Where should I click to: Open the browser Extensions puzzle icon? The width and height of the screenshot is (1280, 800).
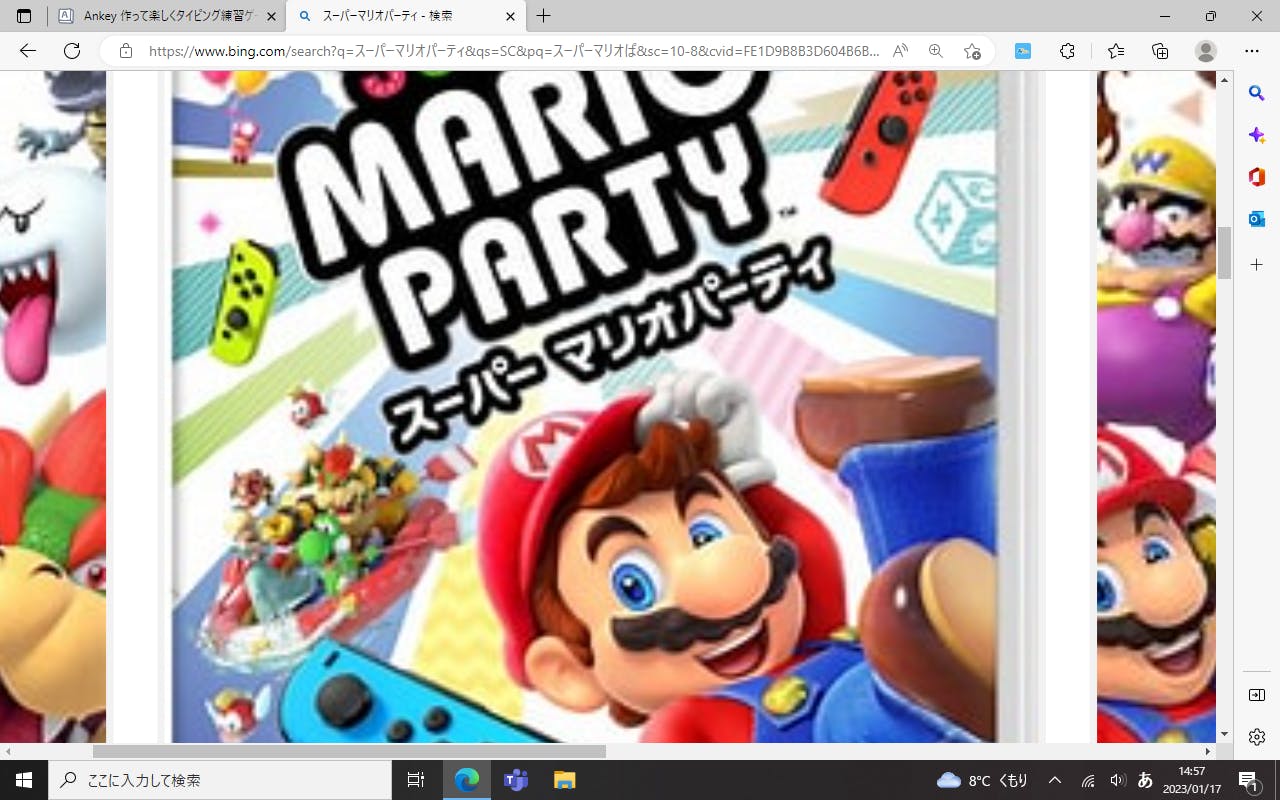click(x=1067, y=51)
